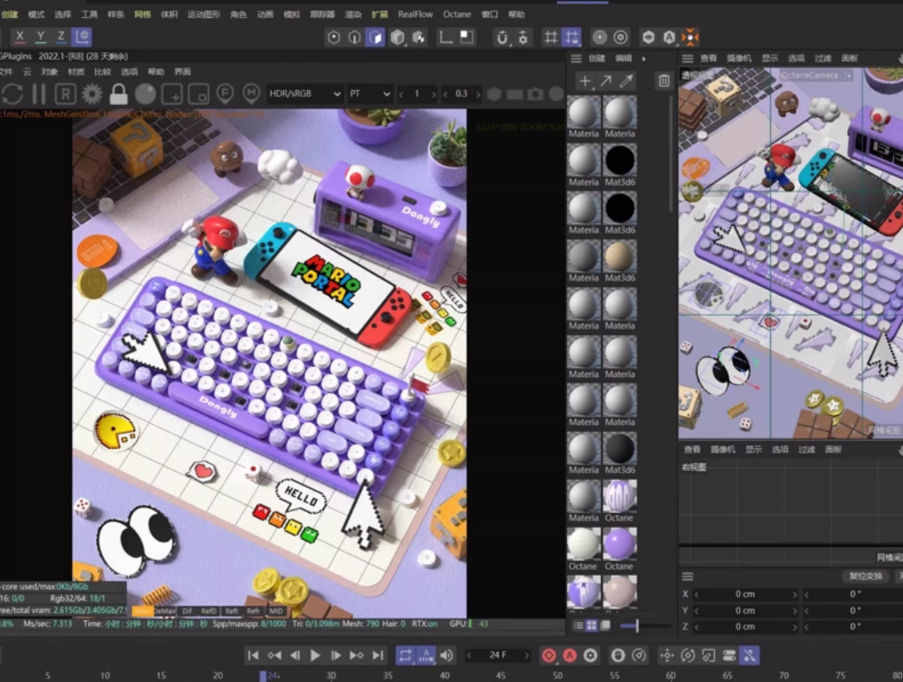Click the Octane Live Viewer restart render icon
The height and width of the screenshot is (682, 903).
12,94
